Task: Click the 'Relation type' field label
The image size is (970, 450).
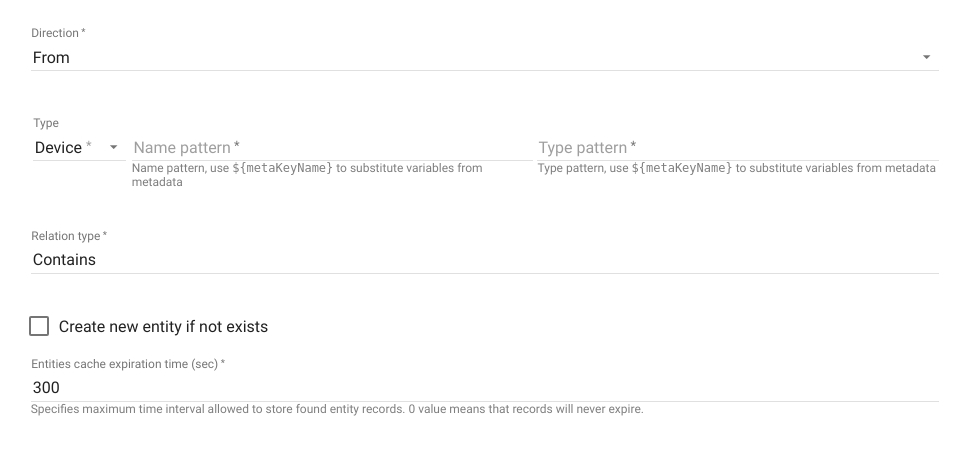Action: (x=69, y=236)
